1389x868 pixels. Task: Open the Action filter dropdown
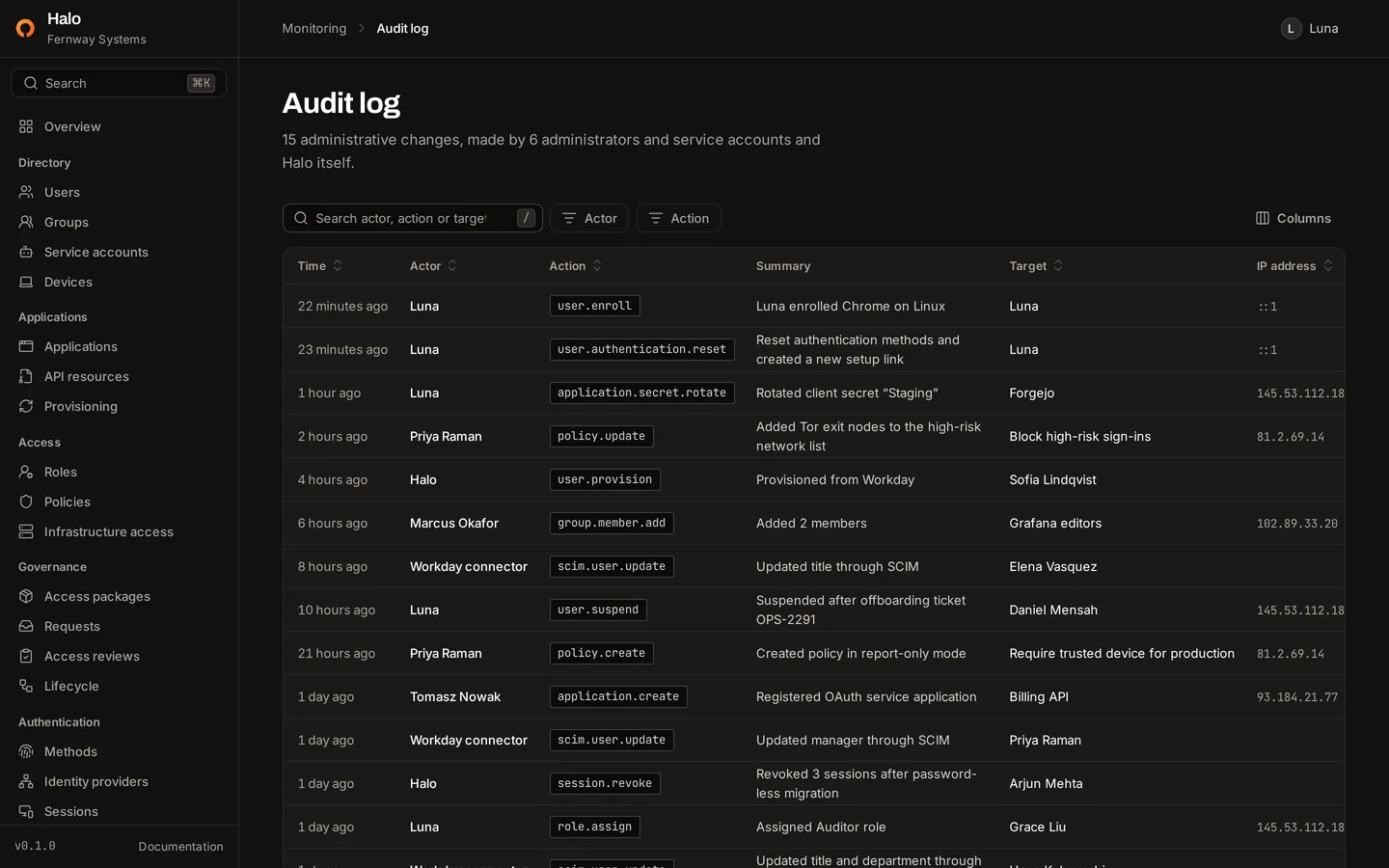pyautogui.click(x=679, y=218)
